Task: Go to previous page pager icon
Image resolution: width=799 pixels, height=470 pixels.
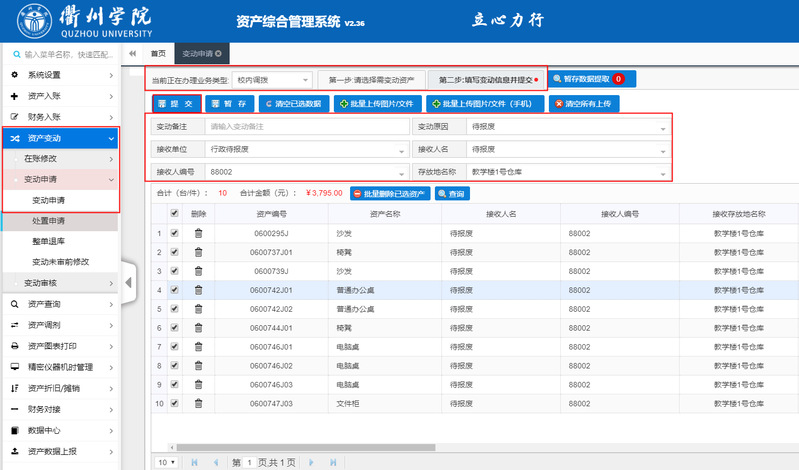Action: tap(216, 462)
